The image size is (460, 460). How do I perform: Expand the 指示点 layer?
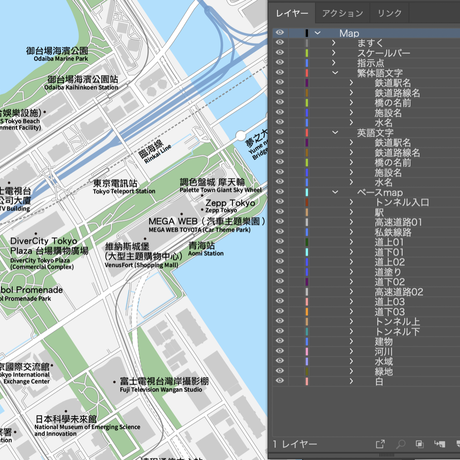(334, 63)
